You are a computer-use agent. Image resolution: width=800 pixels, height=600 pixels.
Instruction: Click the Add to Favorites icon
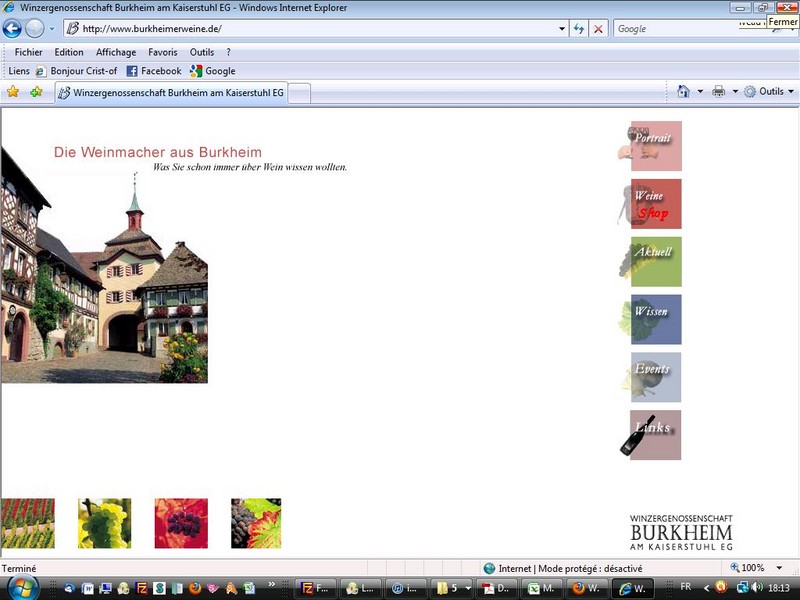coord(36,92)
